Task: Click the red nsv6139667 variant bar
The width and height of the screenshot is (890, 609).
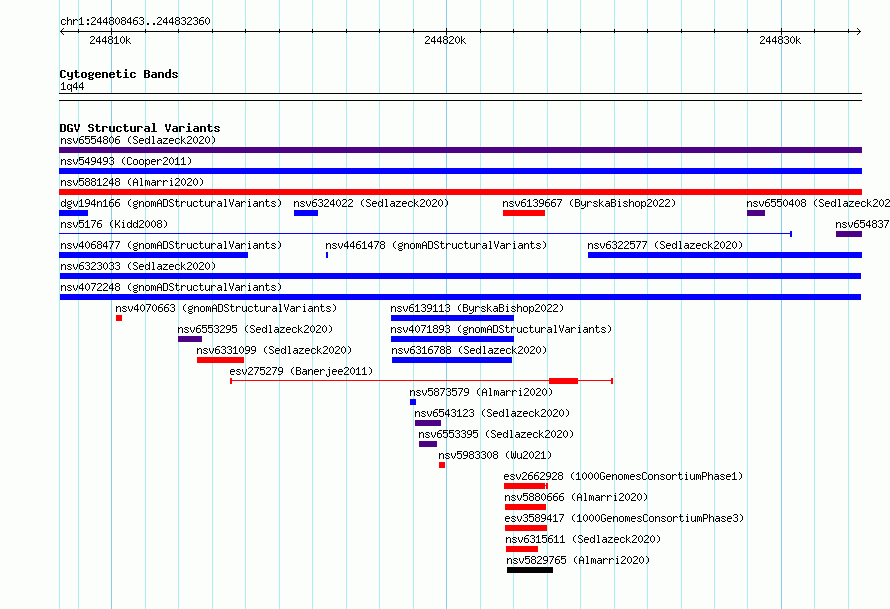Action: click(524, 213)
